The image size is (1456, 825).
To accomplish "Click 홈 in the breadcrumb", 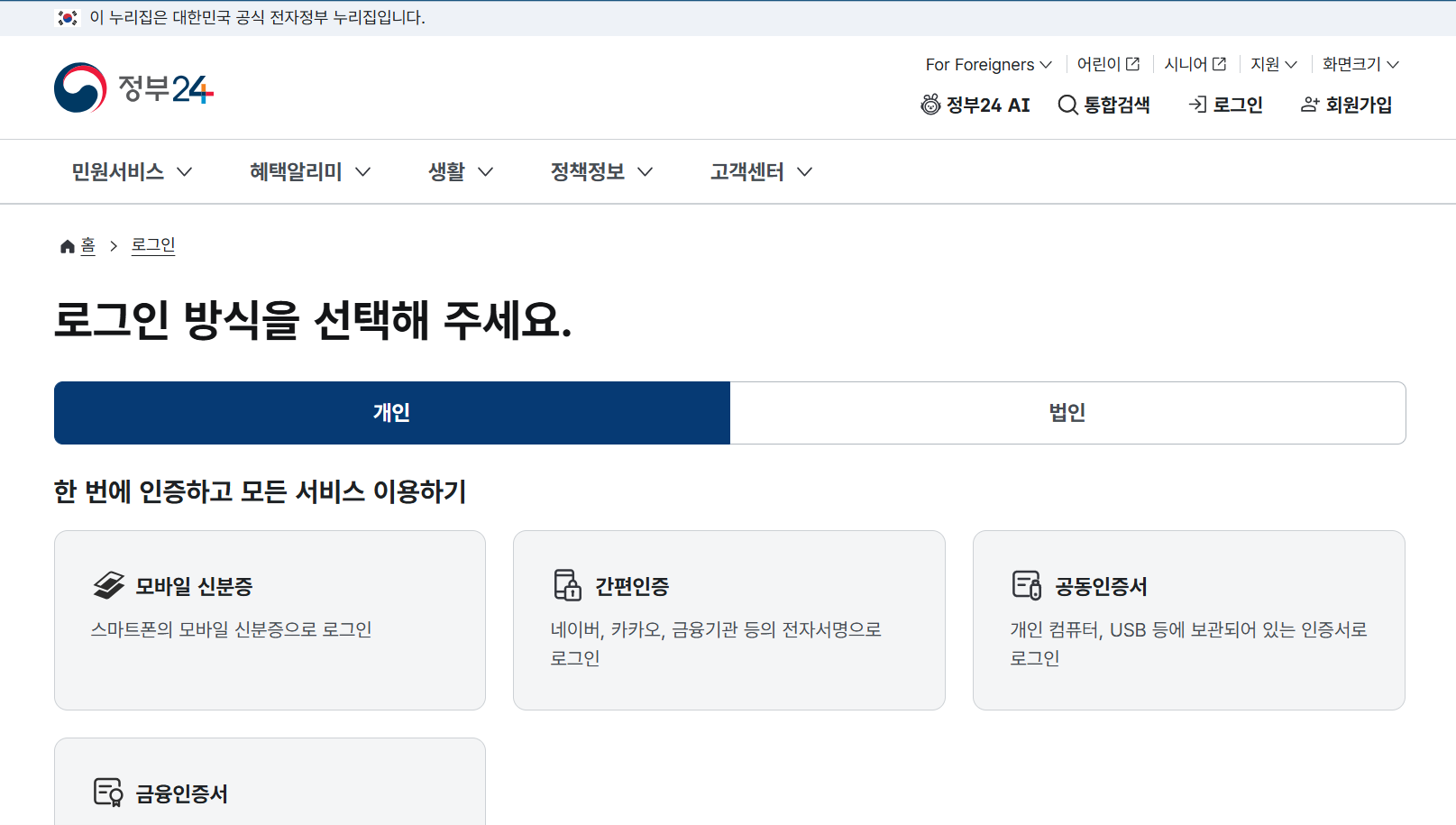I will click(87, 245).
